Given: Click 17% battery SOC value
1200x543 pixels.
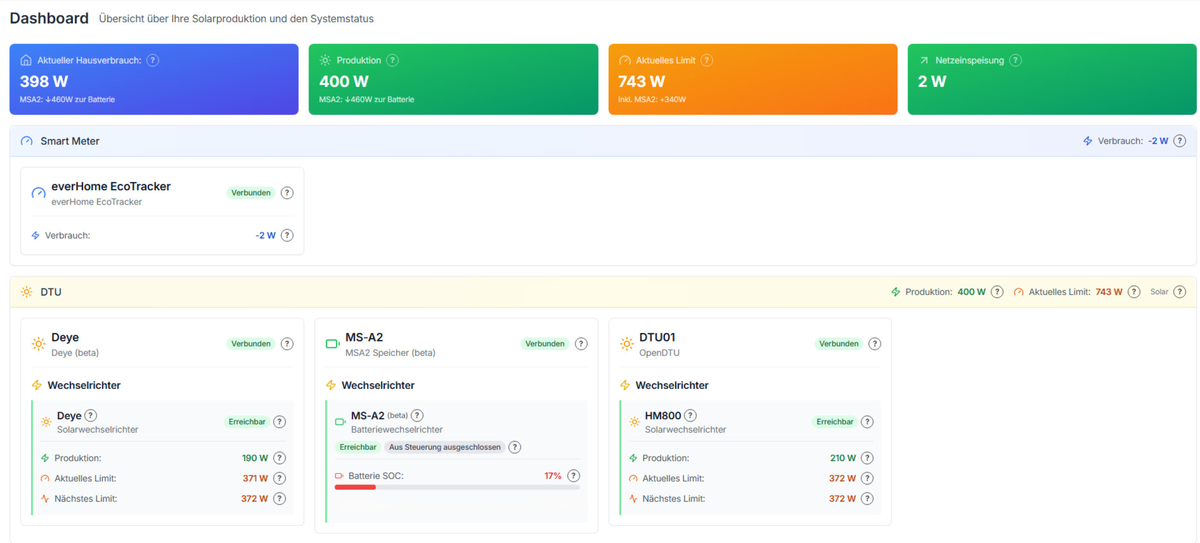Looking at the screenshot, I should pyautogui.click(x=553, y=476).
